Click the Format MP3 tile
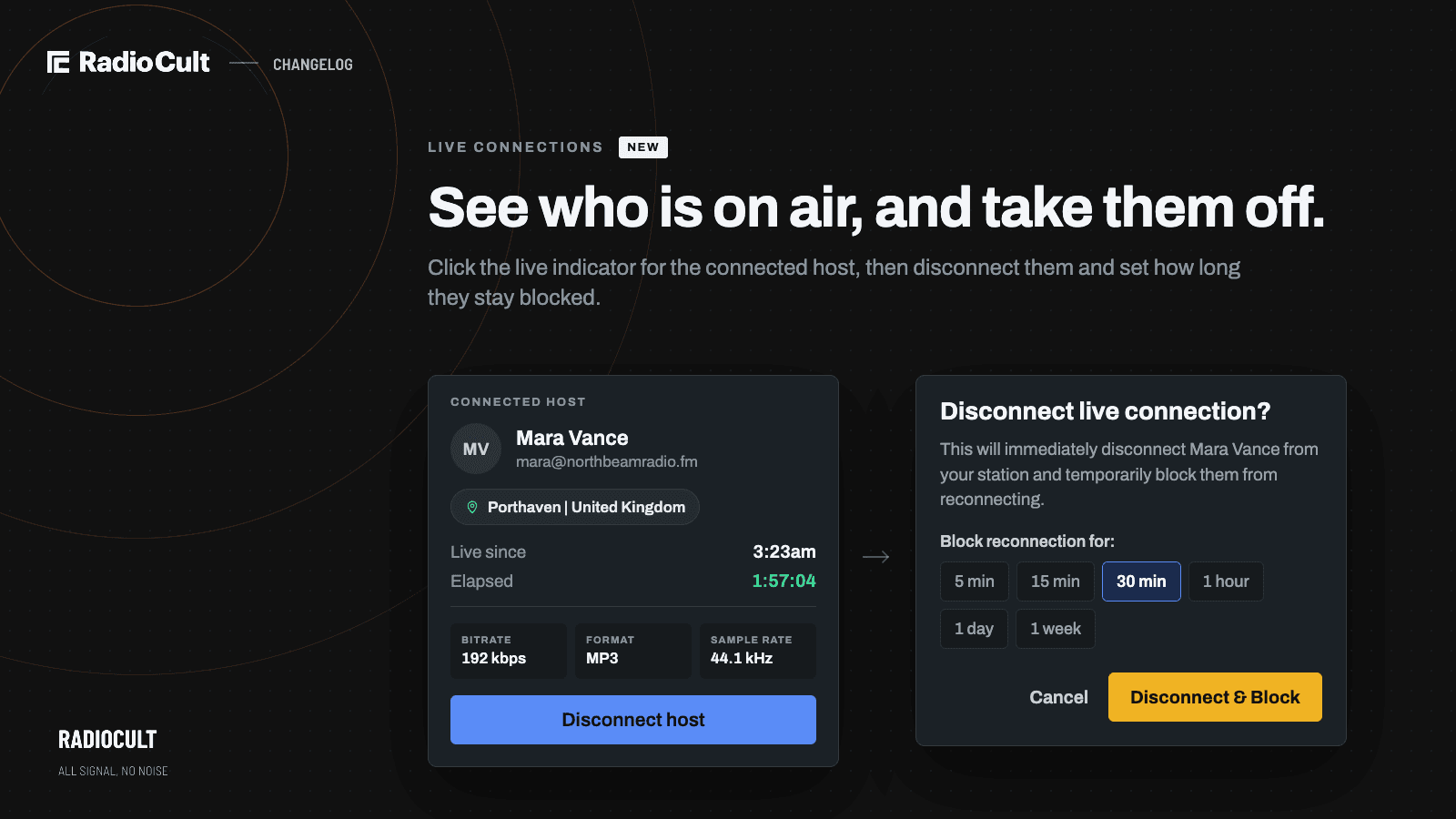This screenshot has height=819, width=1456. coord(633,651)
